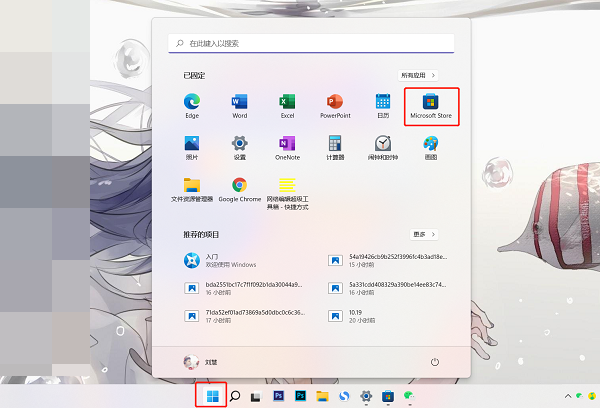The width and height of the screenshot is (600, 408).
Task: Expand 更多 (More) recommended items
Action: [x=421, y=234]
